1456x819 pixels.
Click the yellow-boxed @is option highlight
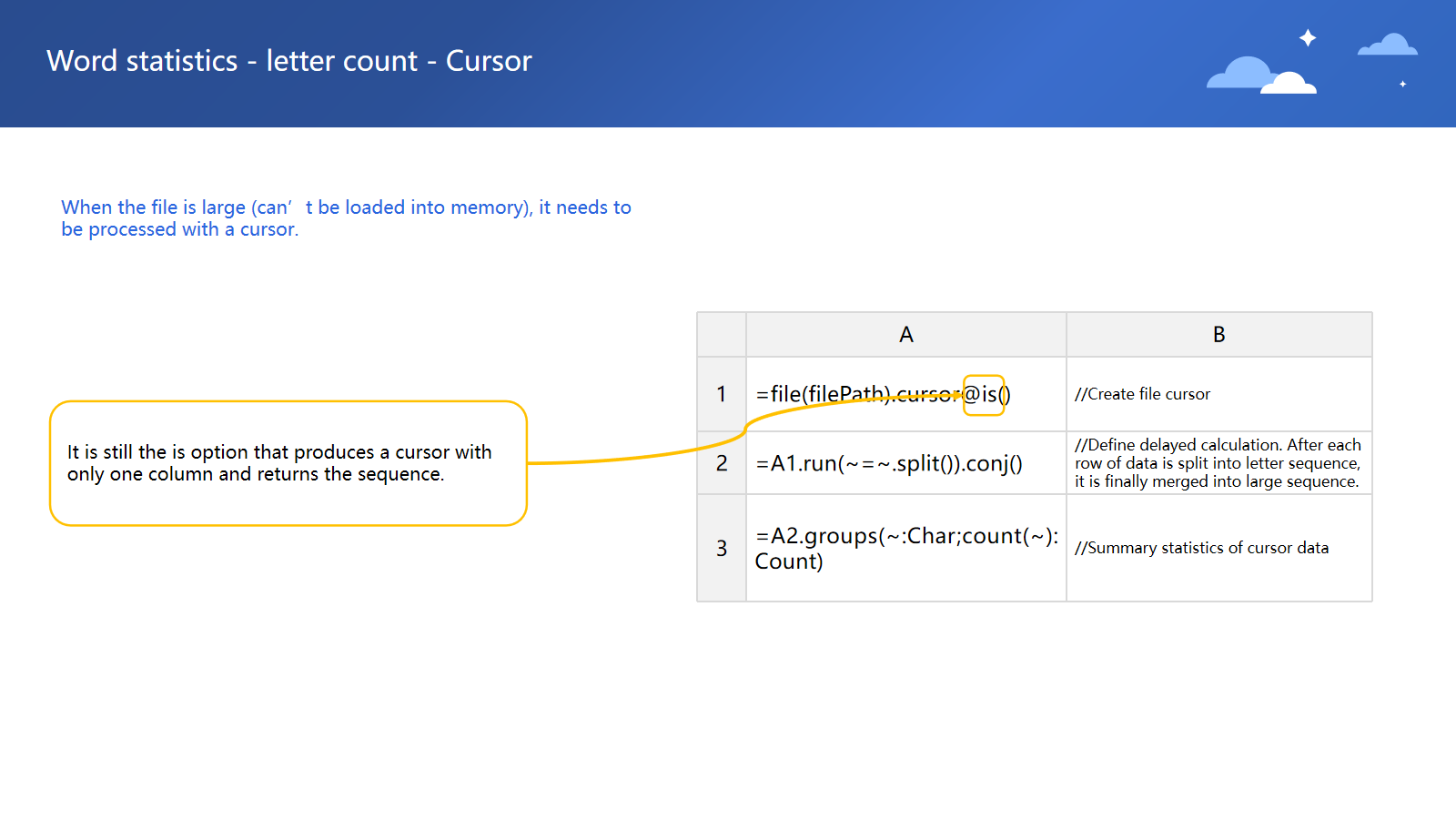984,395
